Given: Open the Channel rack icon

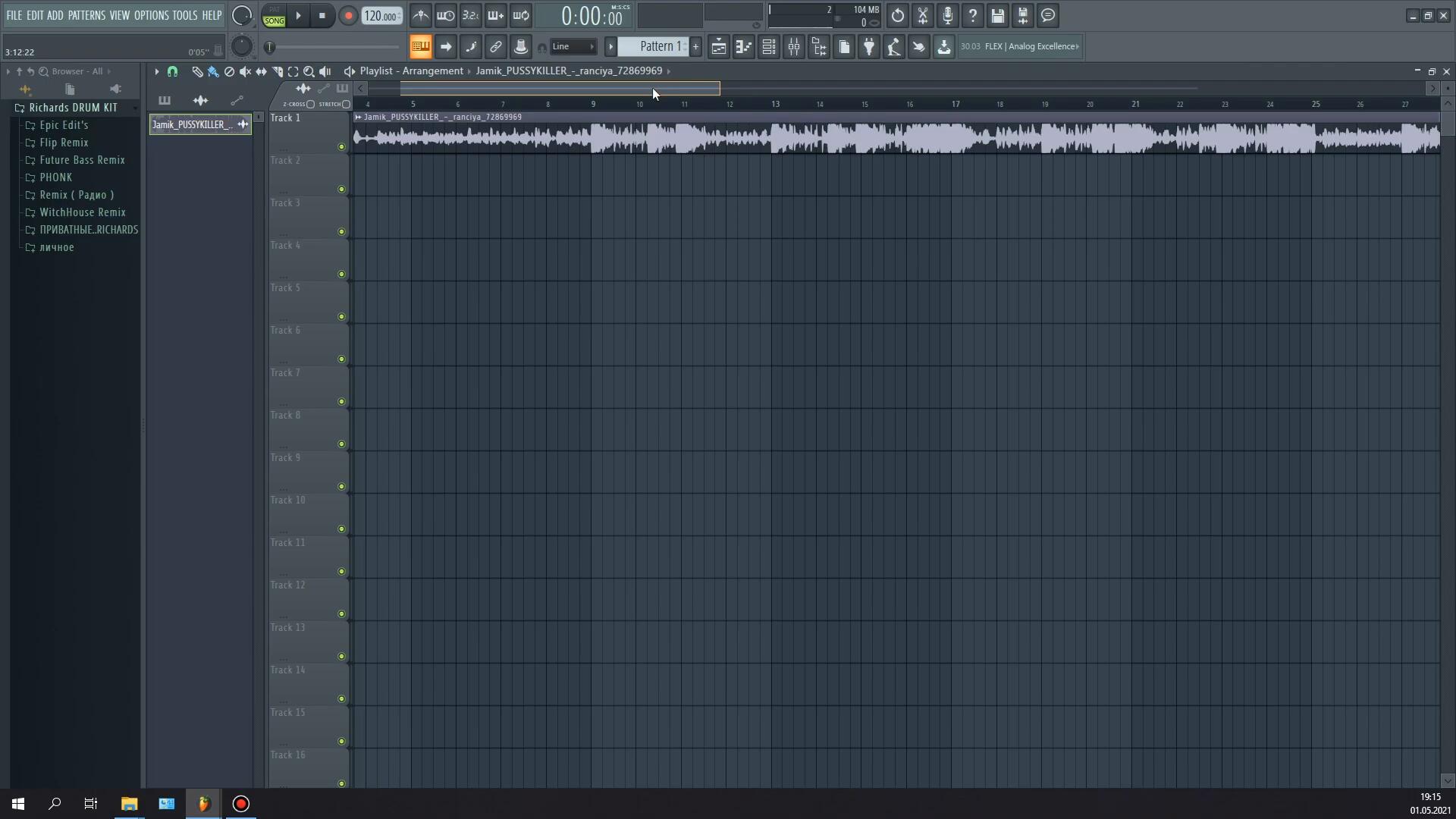Looking at the screenshot, I should [769, 47].
